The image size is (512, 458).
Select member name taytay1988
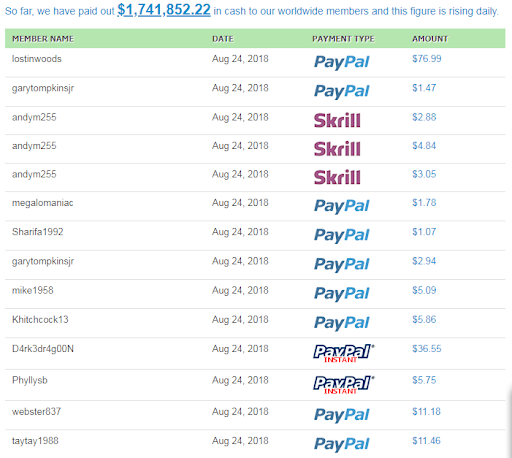35,441
